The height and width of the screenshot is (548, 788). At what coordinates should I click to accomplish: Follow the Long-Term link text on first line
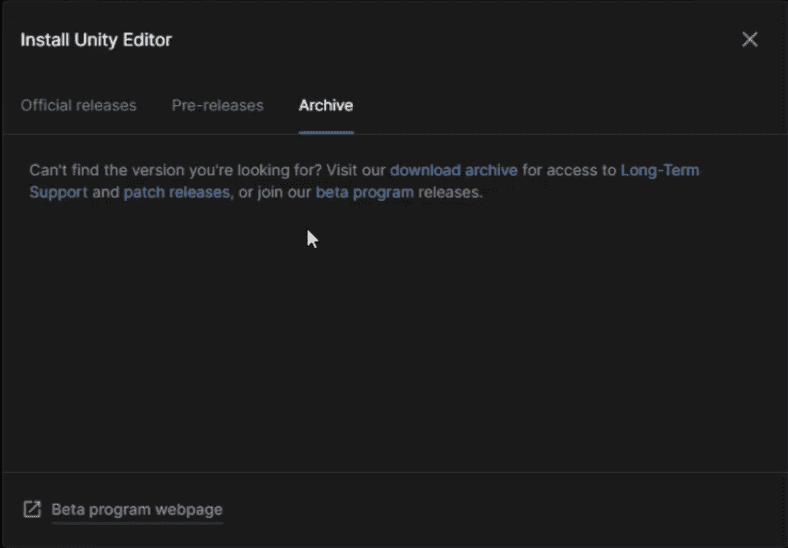pyautogui.click(x=660, y=170)
